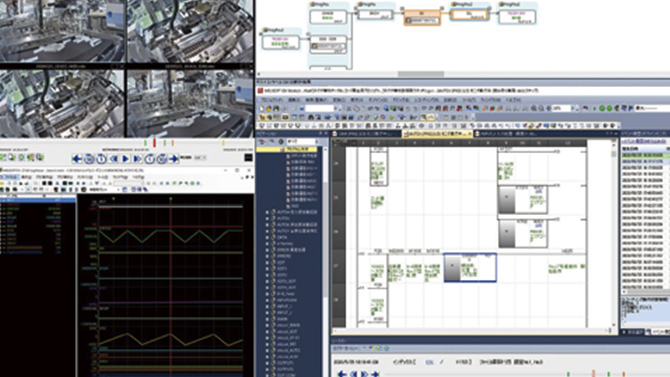Click the orange marker on video timeline
Image resolution: width=670 pixels, height=377 pixels.
(x=173, y=143)
